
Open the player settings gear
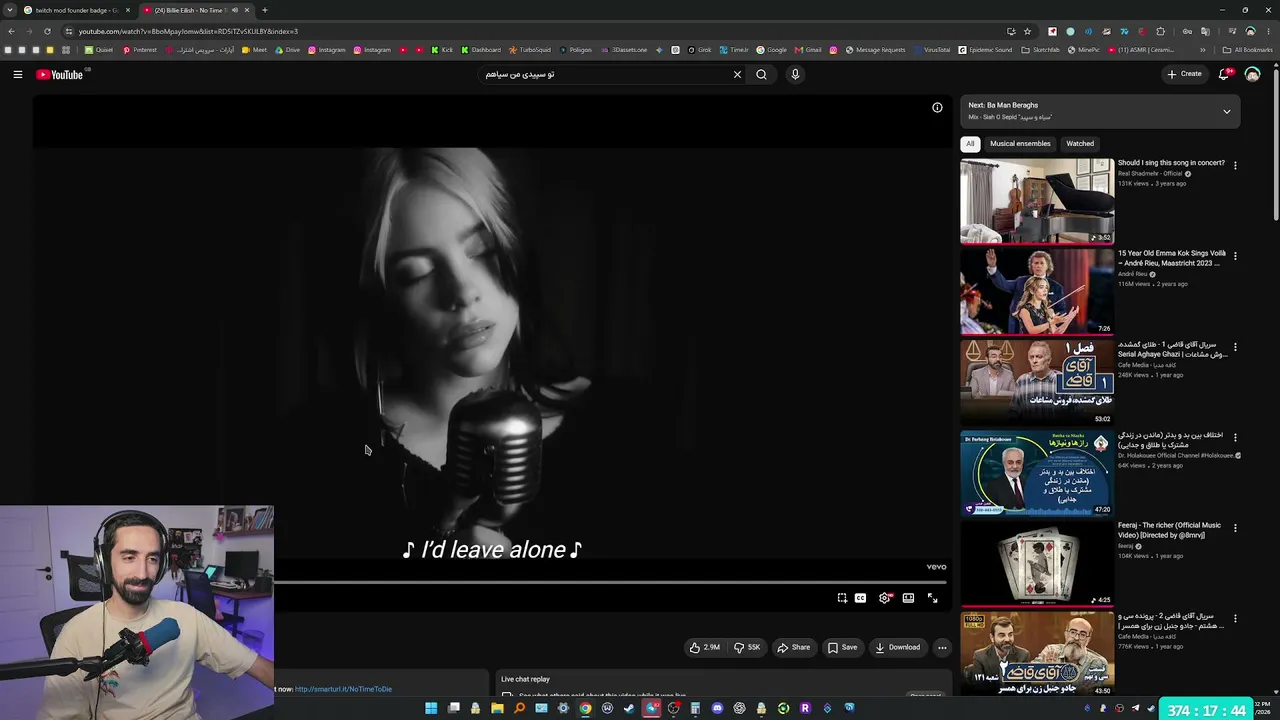coord(884,598)
